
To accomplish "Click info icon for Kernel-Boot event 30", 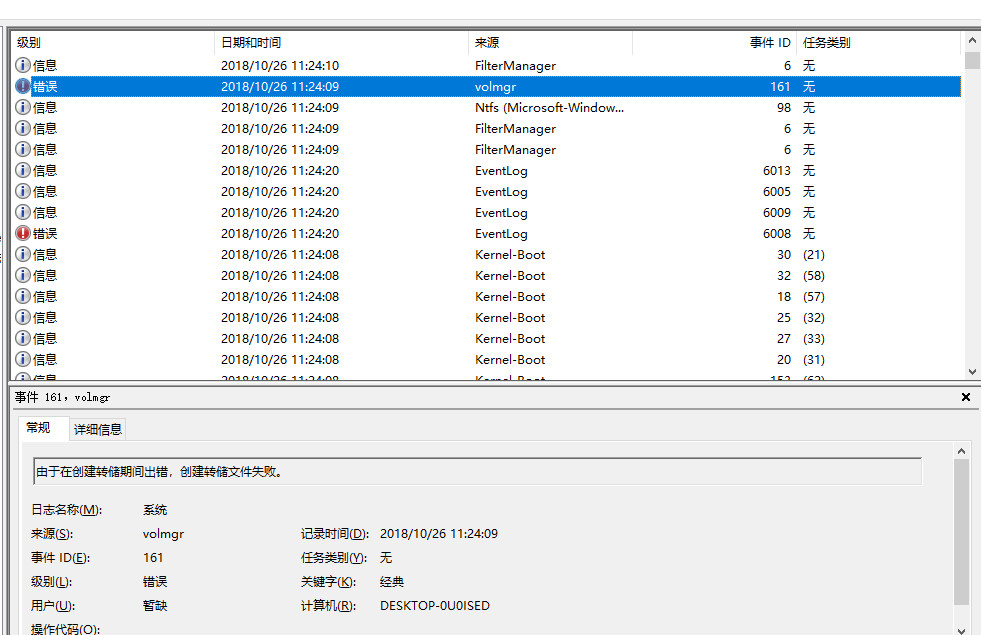I will click(x=23, y=255).
